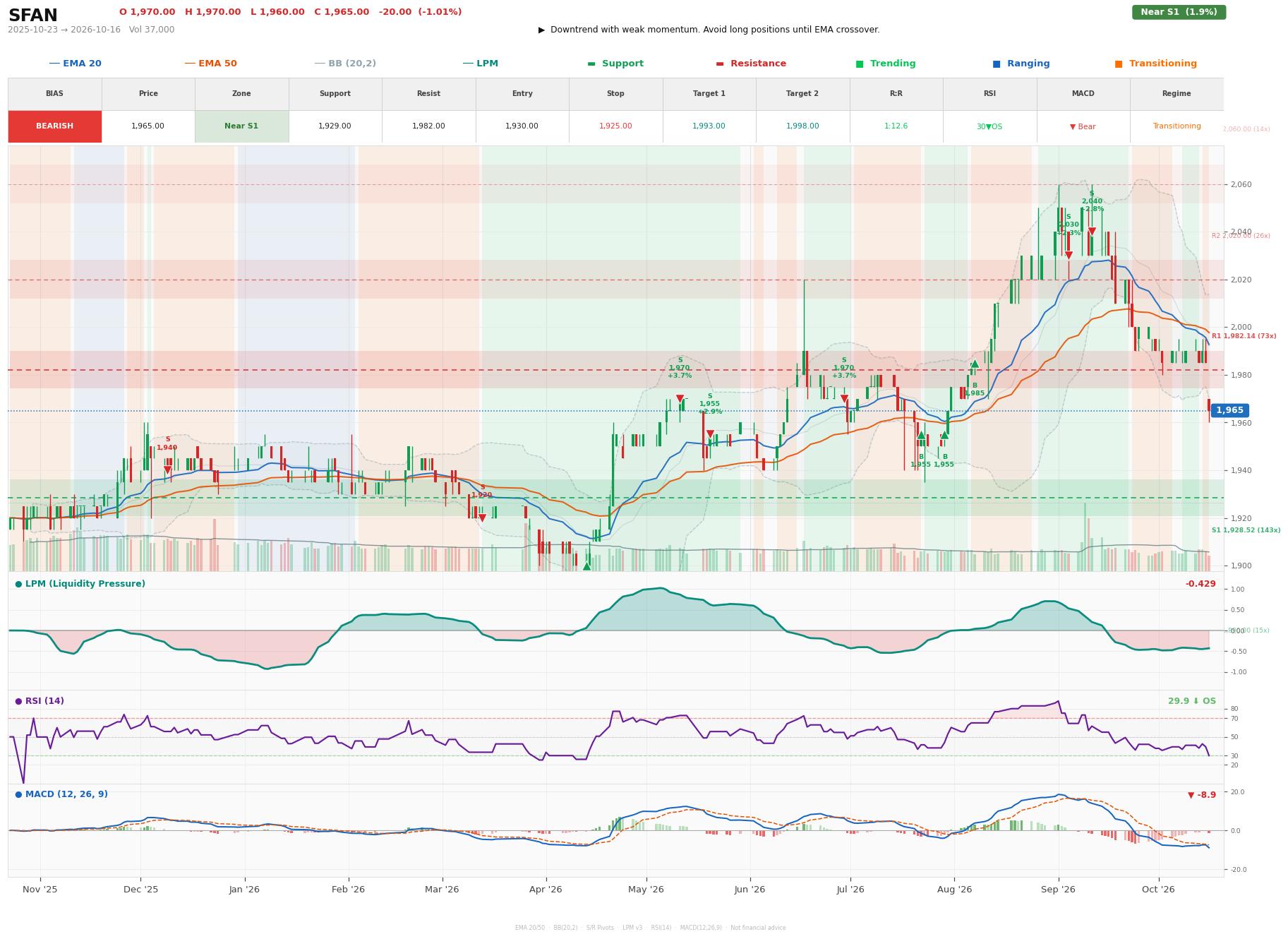
Task: Click the Entry value 1,930.00
Action: pyautogui.click(x=522, y=126)
